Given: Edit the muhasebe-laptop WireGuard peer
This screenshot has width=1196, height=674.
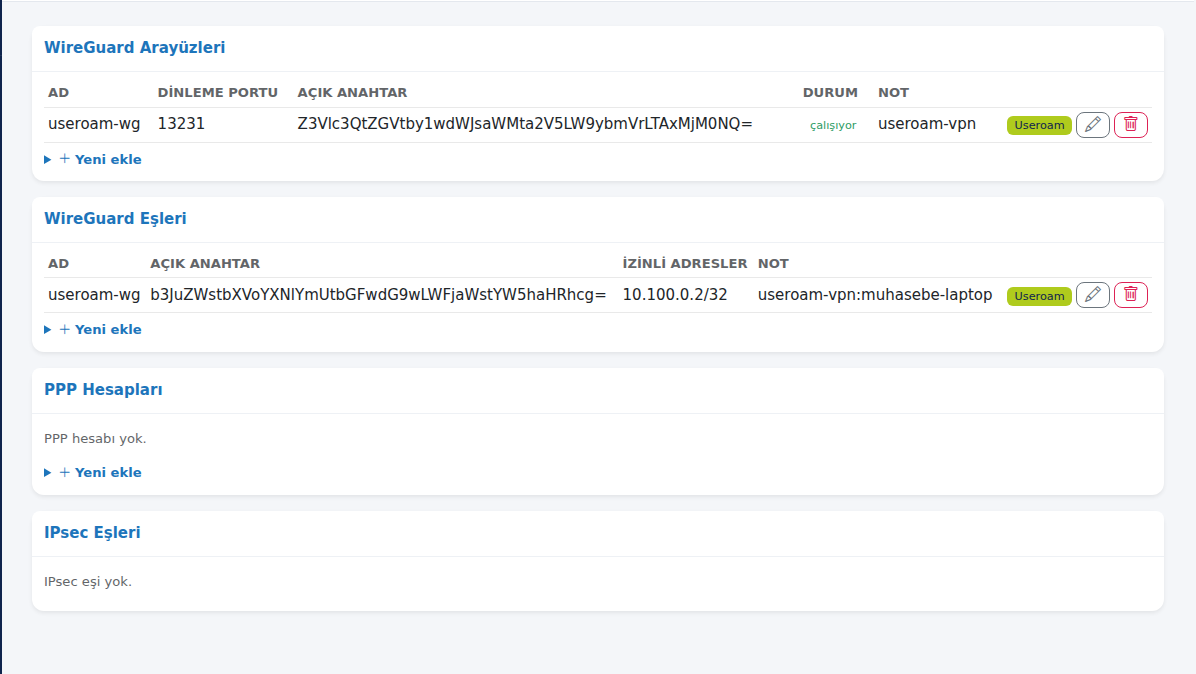Looking at the screenshot, I should tap(1092, 295).
